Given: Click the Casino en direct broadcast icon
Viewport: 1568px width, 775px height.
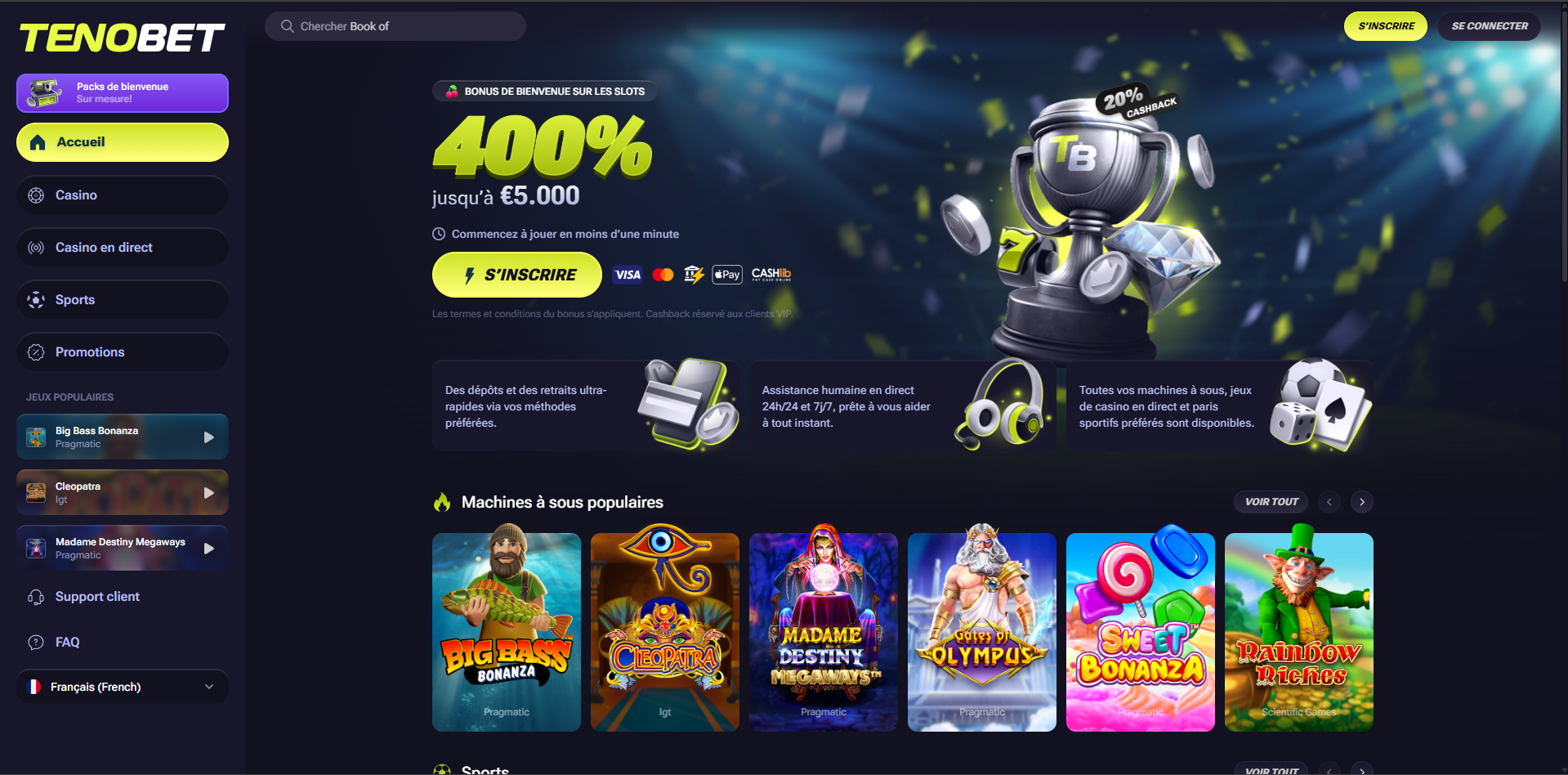Looking at the screenshot, I should (36, 248).
